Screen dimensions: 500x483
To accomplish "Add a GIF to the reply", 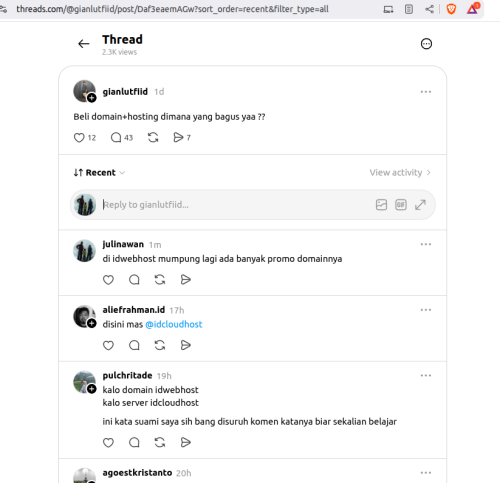I will 401,205.
